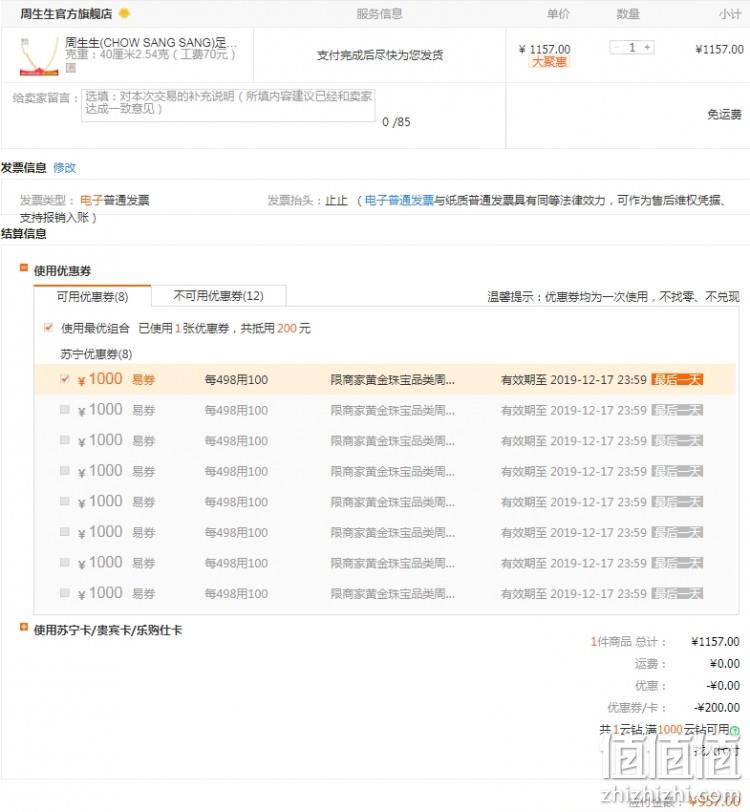The width and height of the screenshot is (750, 812).
Task: Increase quantity with the plus button
Action: [x=647, y=48]
